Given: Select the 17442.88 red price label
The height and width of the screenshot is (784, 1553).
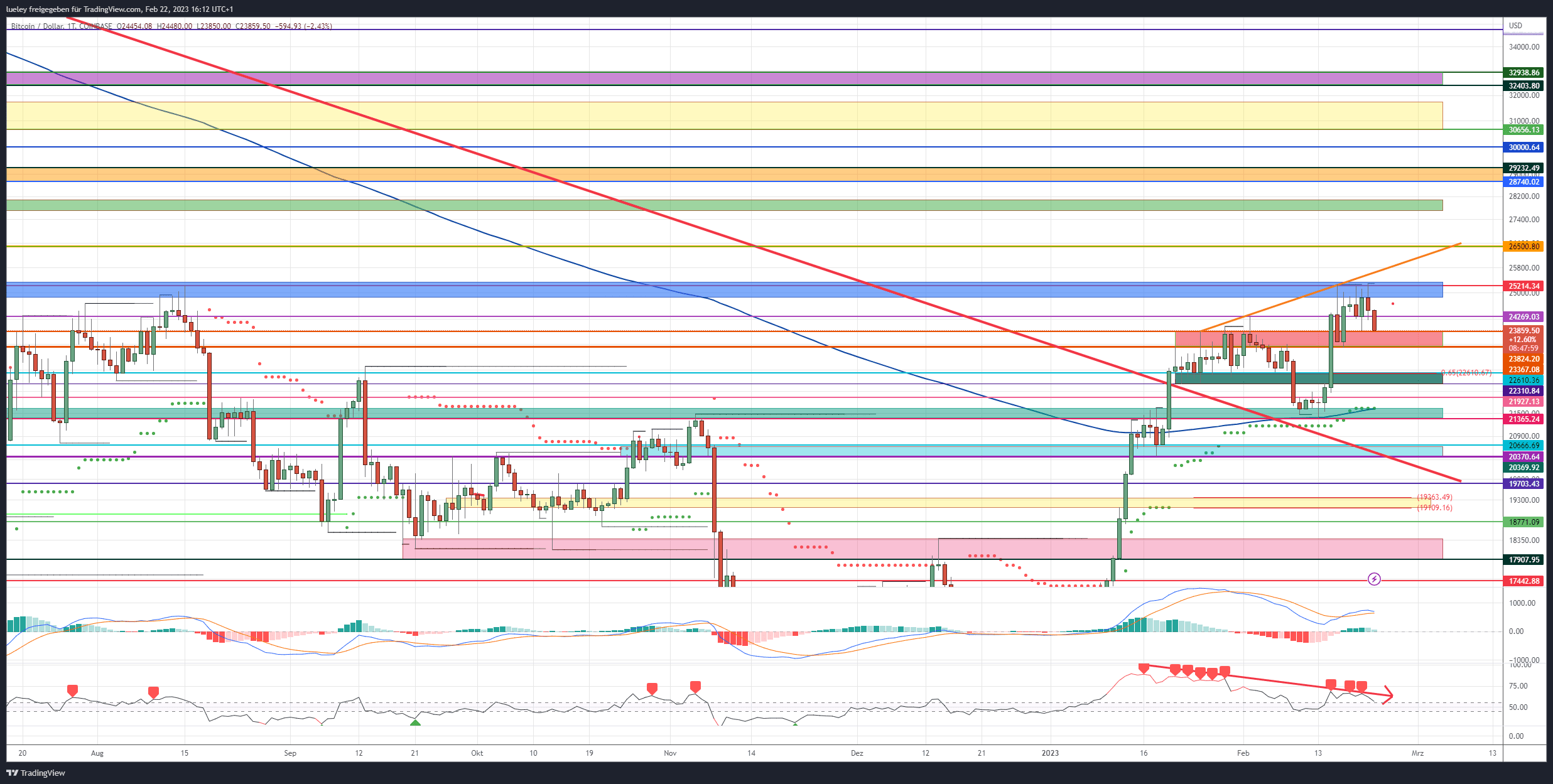Looking at the screenshot, I should point(1523,581).
